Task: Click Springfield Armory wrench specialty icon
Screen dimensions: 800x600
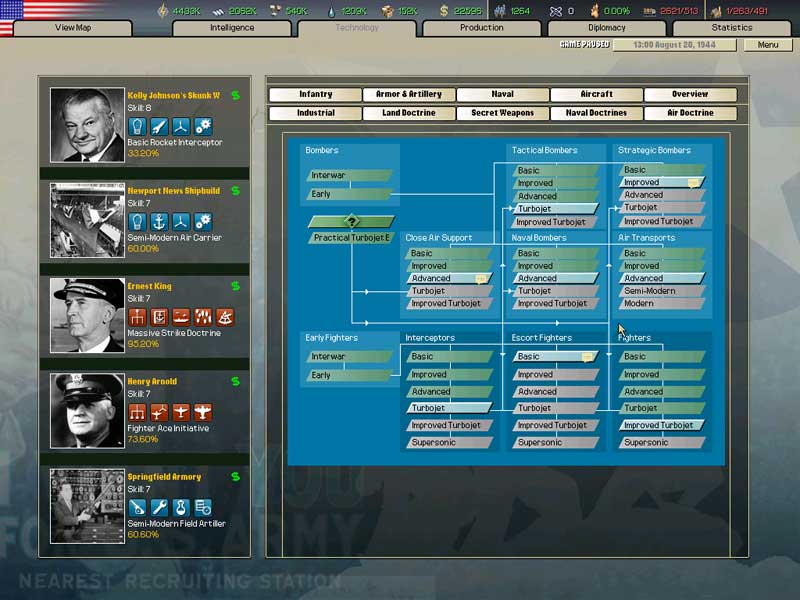Action: point(159,508)
